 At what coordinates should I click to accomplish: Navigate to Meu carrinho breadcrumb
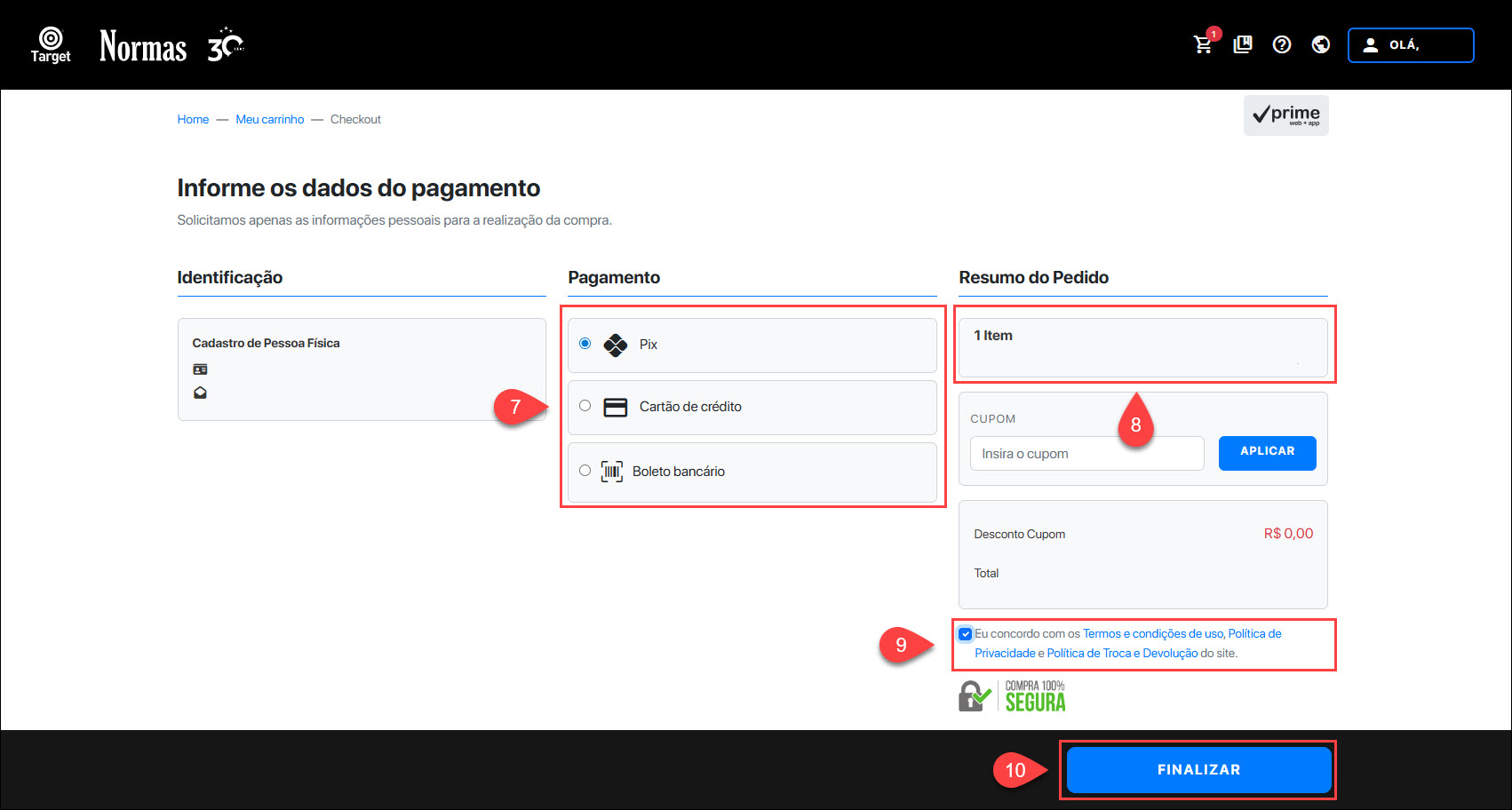pos(269,119)
